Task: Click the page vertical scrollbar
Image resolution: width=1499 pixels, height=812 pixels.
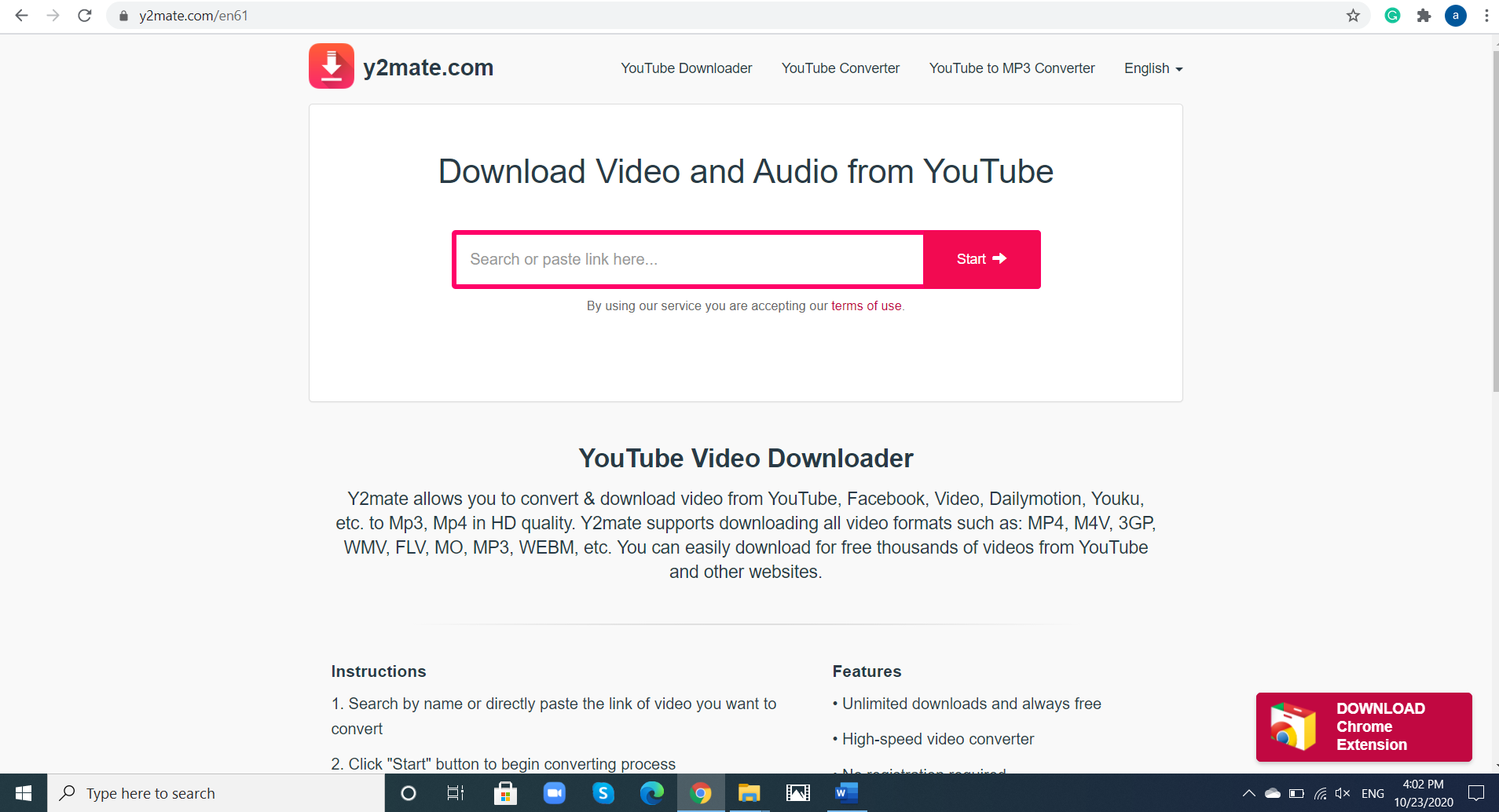Action: (1495, 220)
